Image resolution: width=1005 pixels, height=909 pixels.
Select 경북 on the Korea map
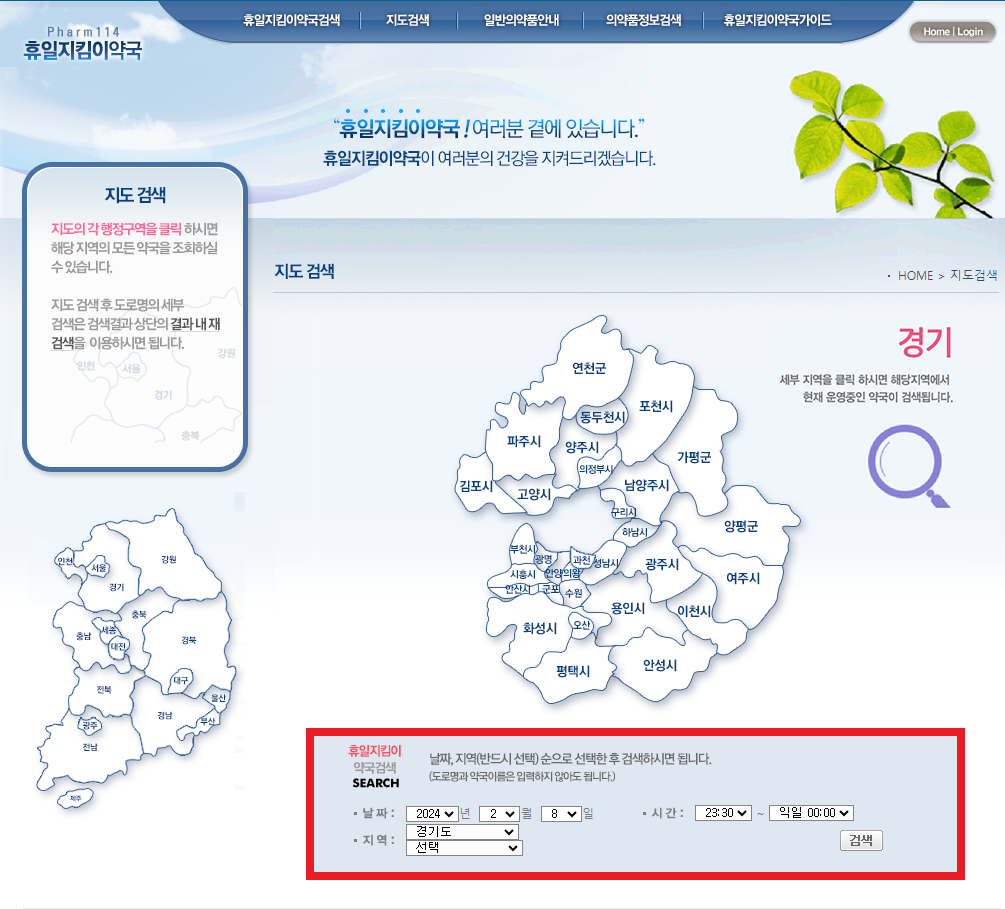(188, 640)
